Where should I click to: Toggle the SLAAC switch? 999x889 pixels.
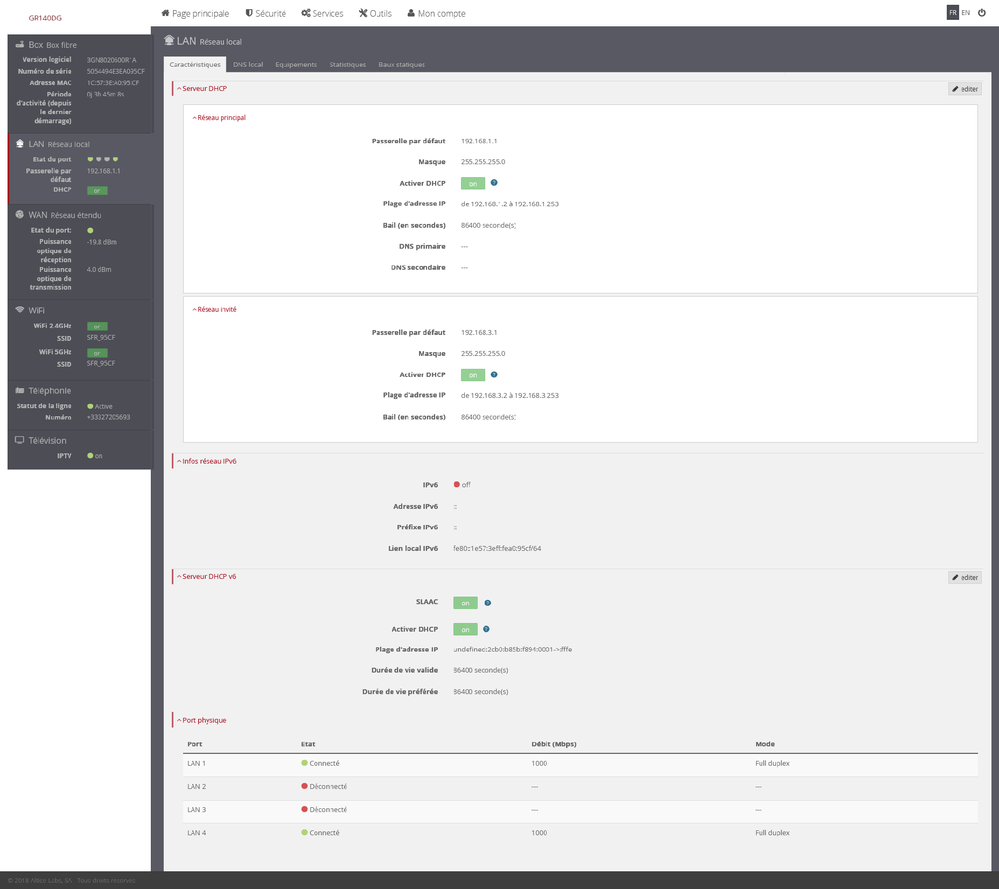point(465,603)
